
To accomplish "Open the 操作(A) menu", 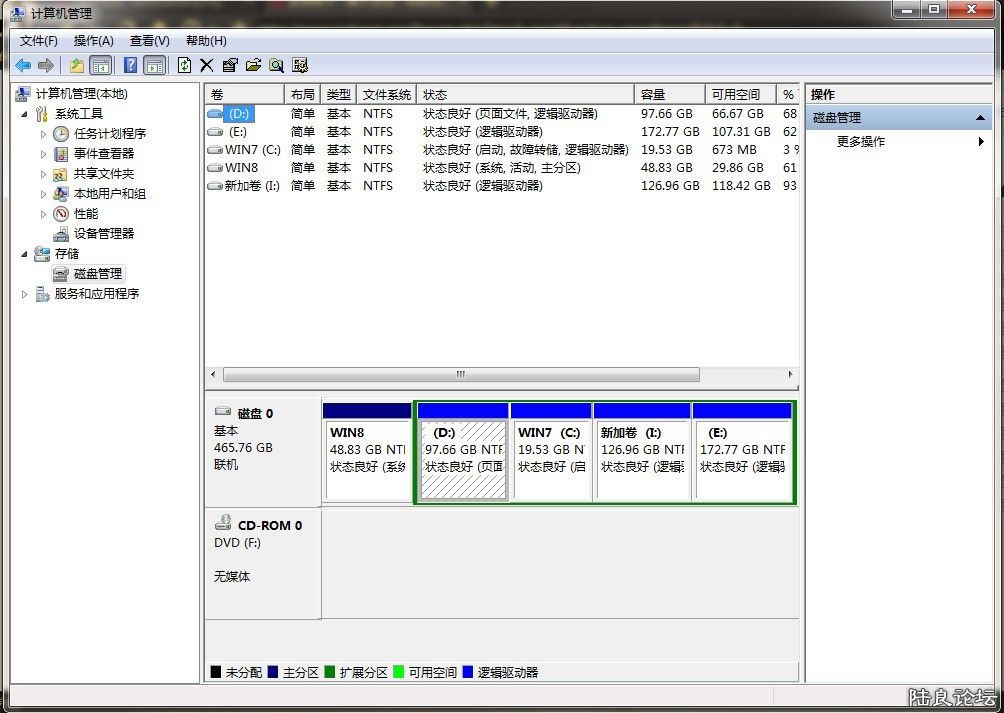I will pyautogui.click(x=93, y=41).
